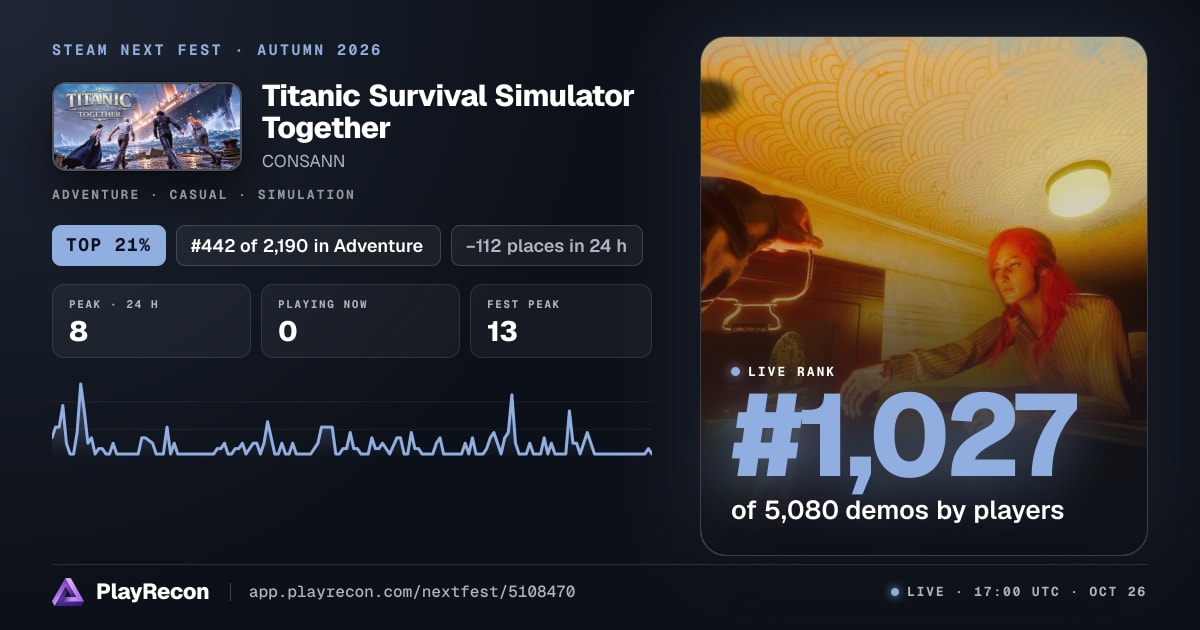Select the TOP 21% badge
Screen dimensions: 1200x630
pos(108,245)
